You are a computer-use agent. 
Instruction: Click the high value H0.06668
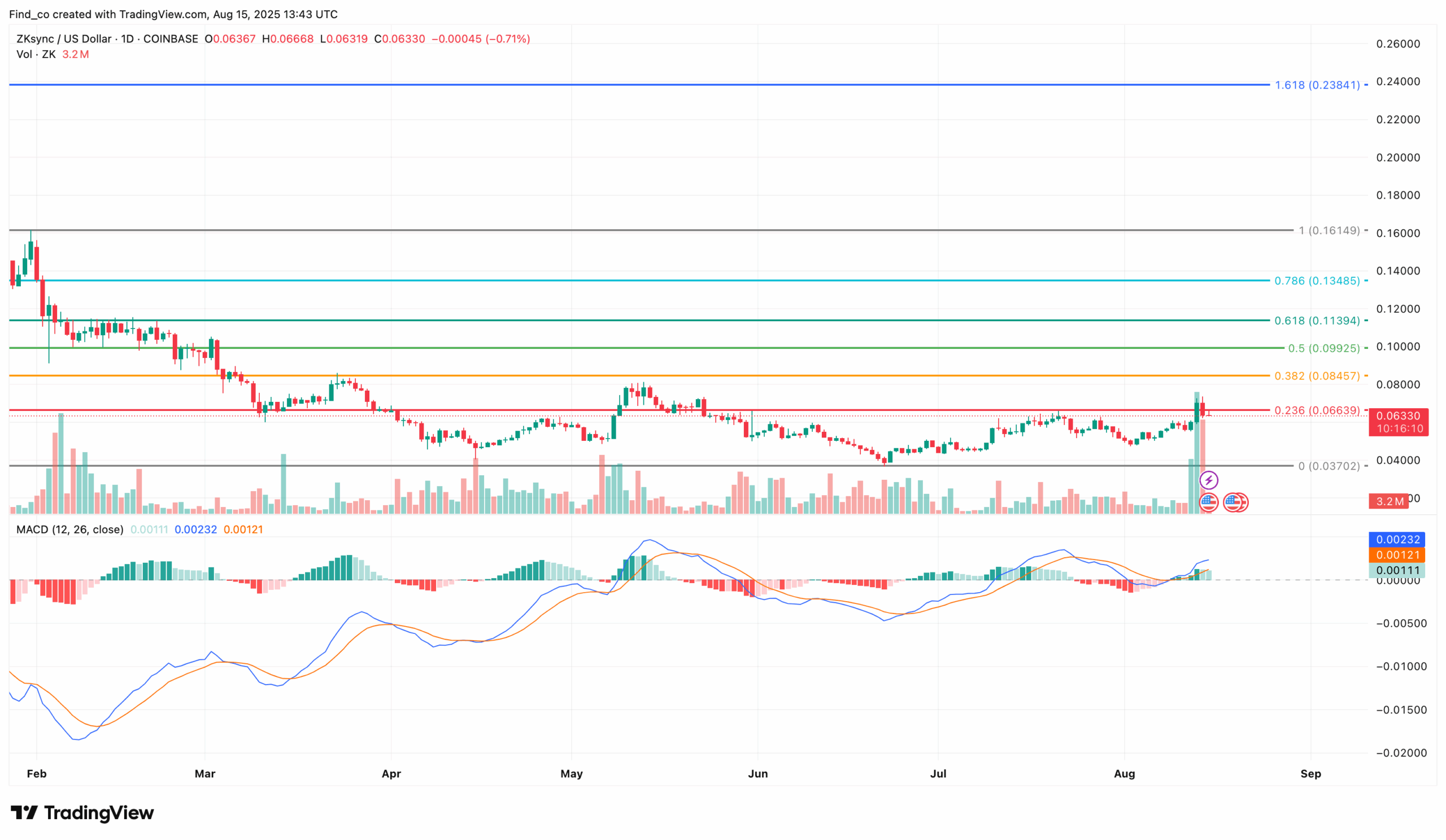coord(288,39)
